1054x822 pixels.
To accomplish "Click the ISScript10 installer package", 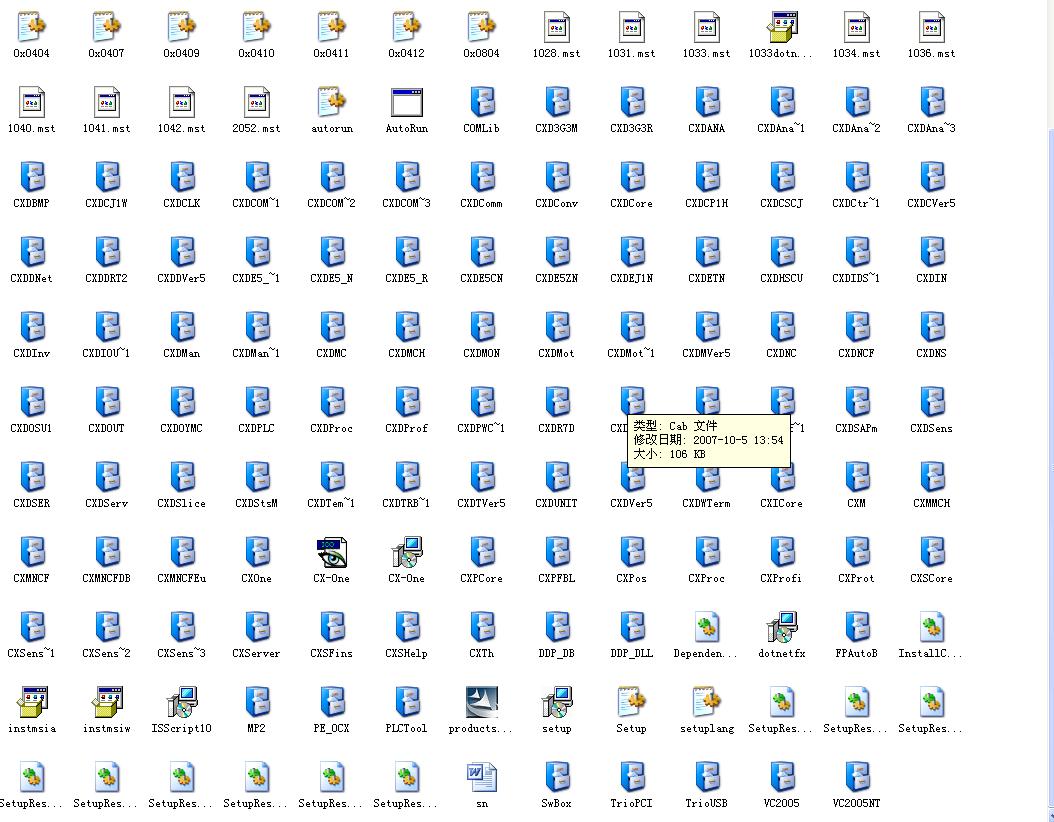I will point(182,703).
